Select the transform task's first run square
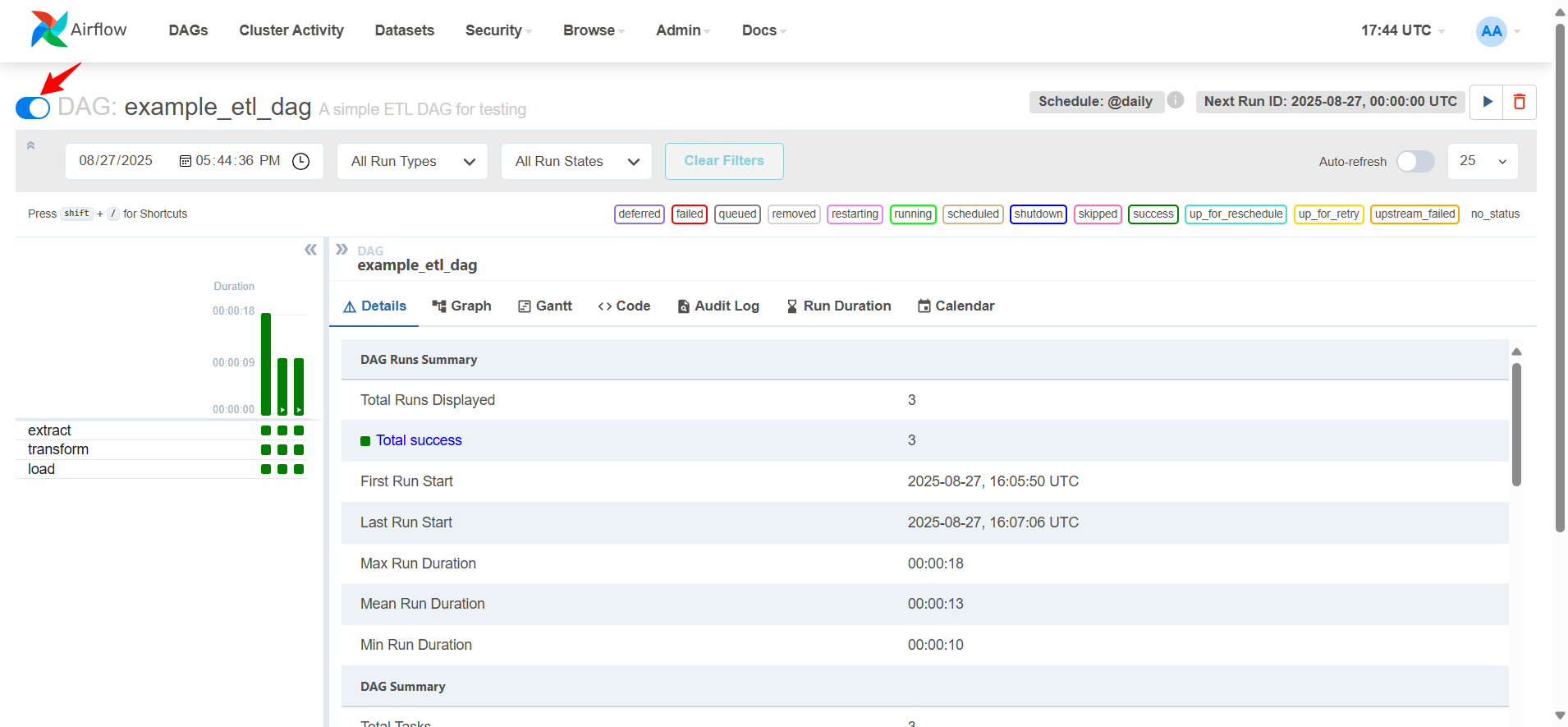1568x727 pixels. click(266, 449)
